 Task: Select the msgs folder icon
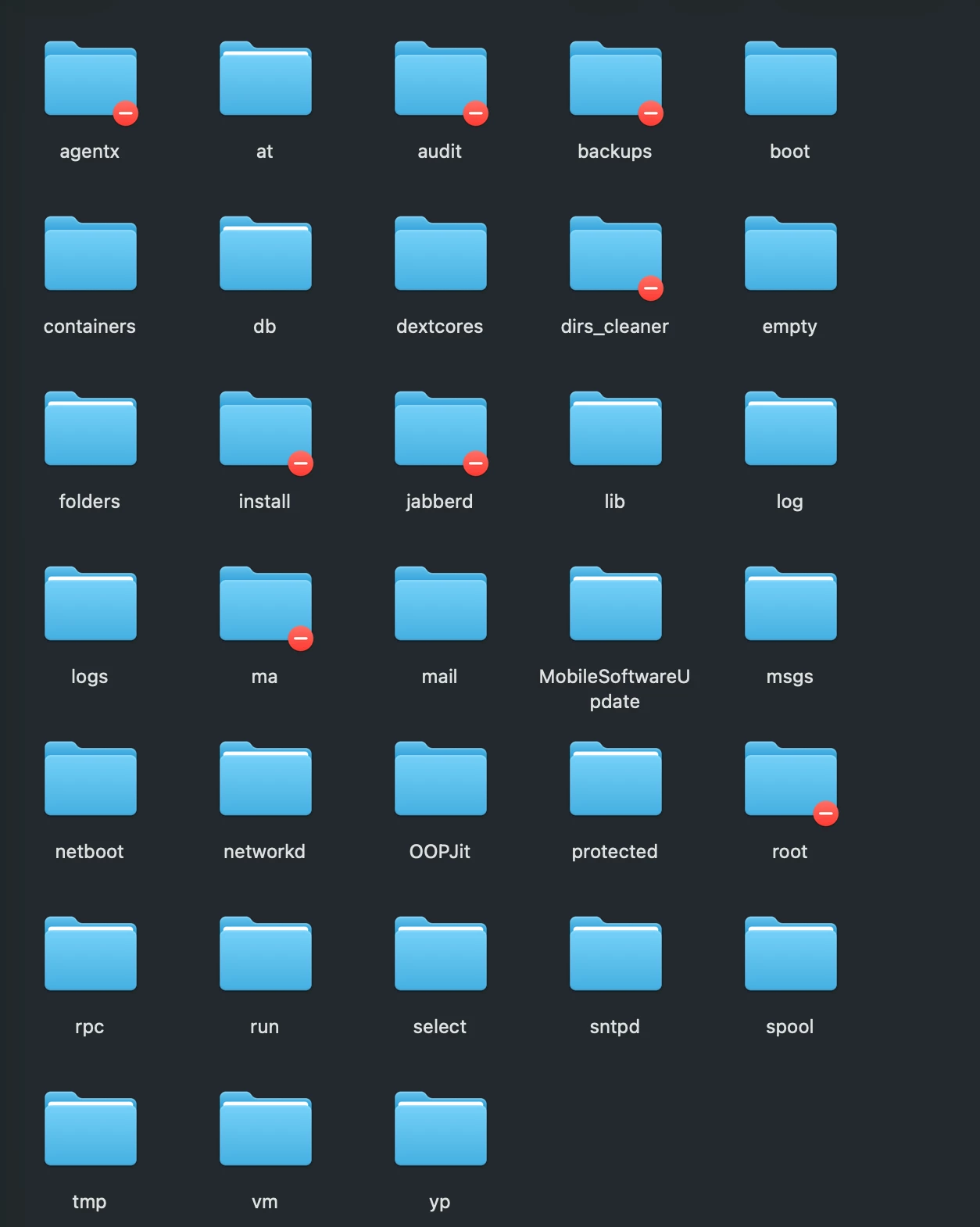[791, 603]
